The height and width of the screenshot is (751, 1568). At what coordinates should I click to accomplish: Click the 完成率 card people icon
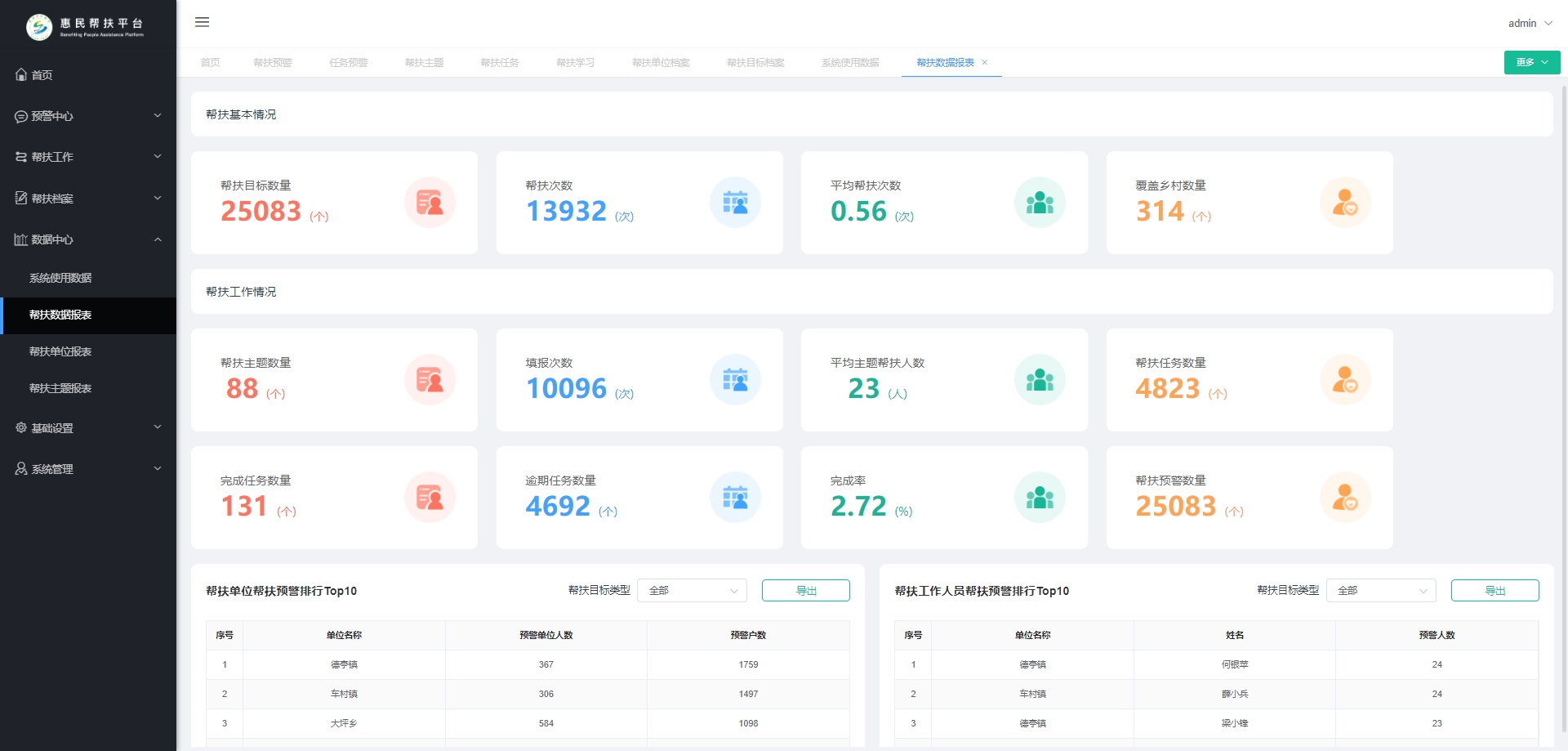coord(1040,497)
